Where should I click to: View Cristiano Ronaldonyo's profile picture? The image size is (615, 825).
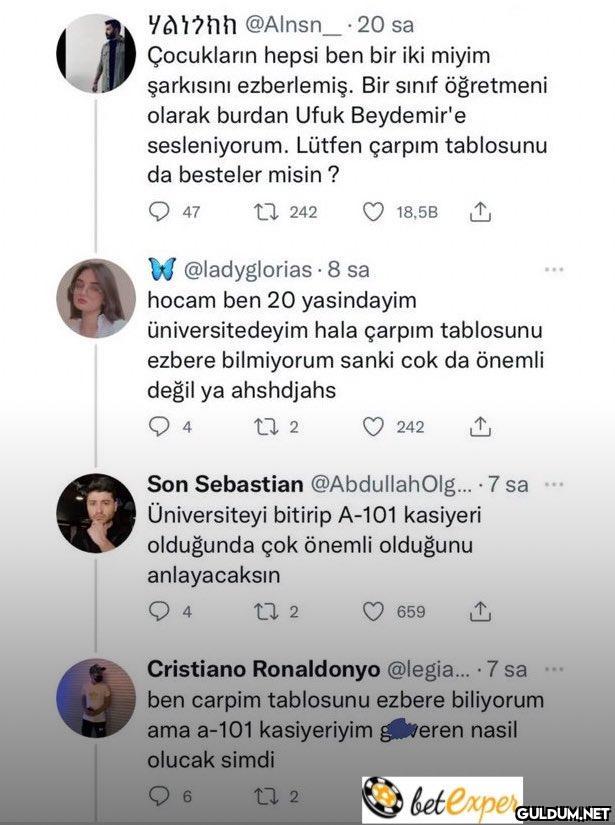[95, 698]
